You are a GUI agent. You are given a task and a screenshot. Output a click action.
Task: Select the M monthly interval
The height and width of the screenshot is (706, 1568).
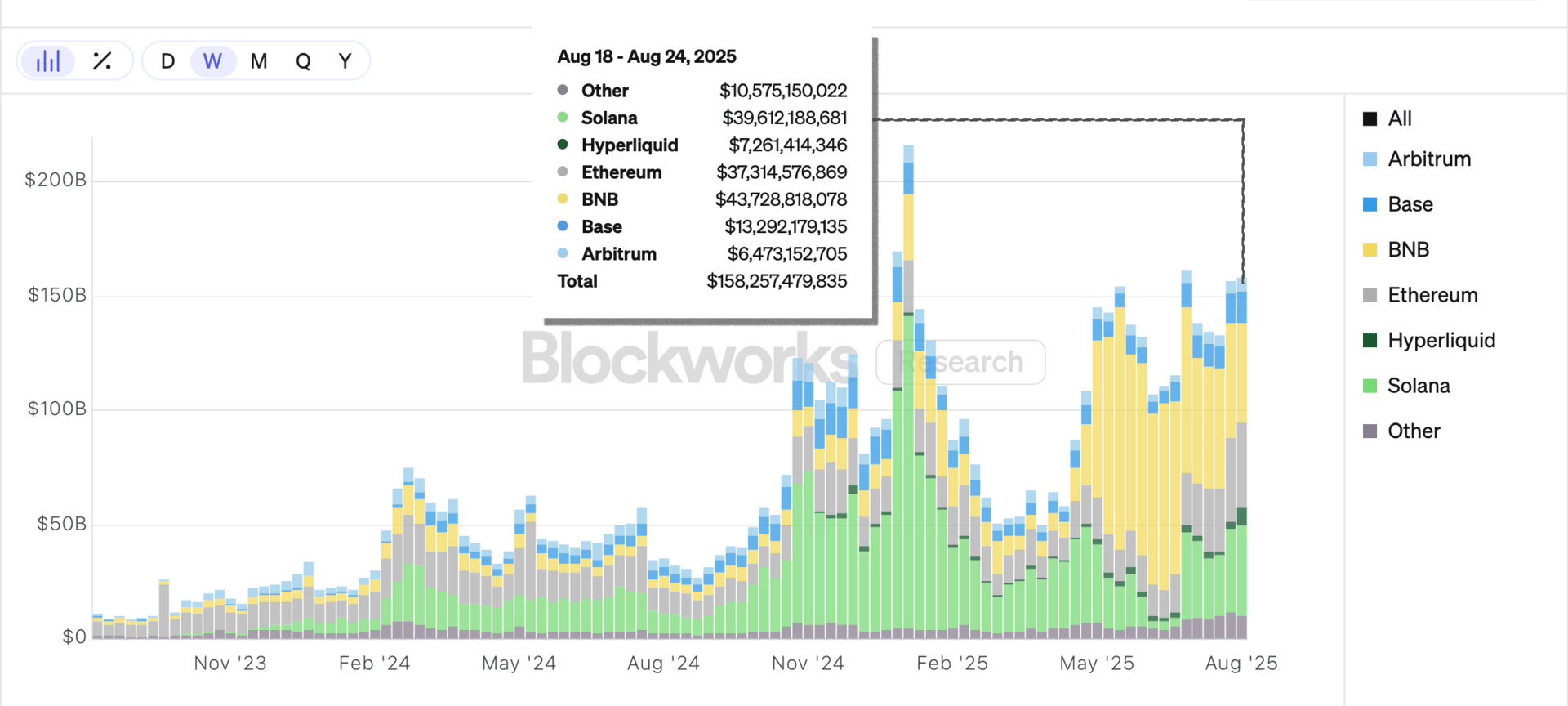click(x=259, y=61)
